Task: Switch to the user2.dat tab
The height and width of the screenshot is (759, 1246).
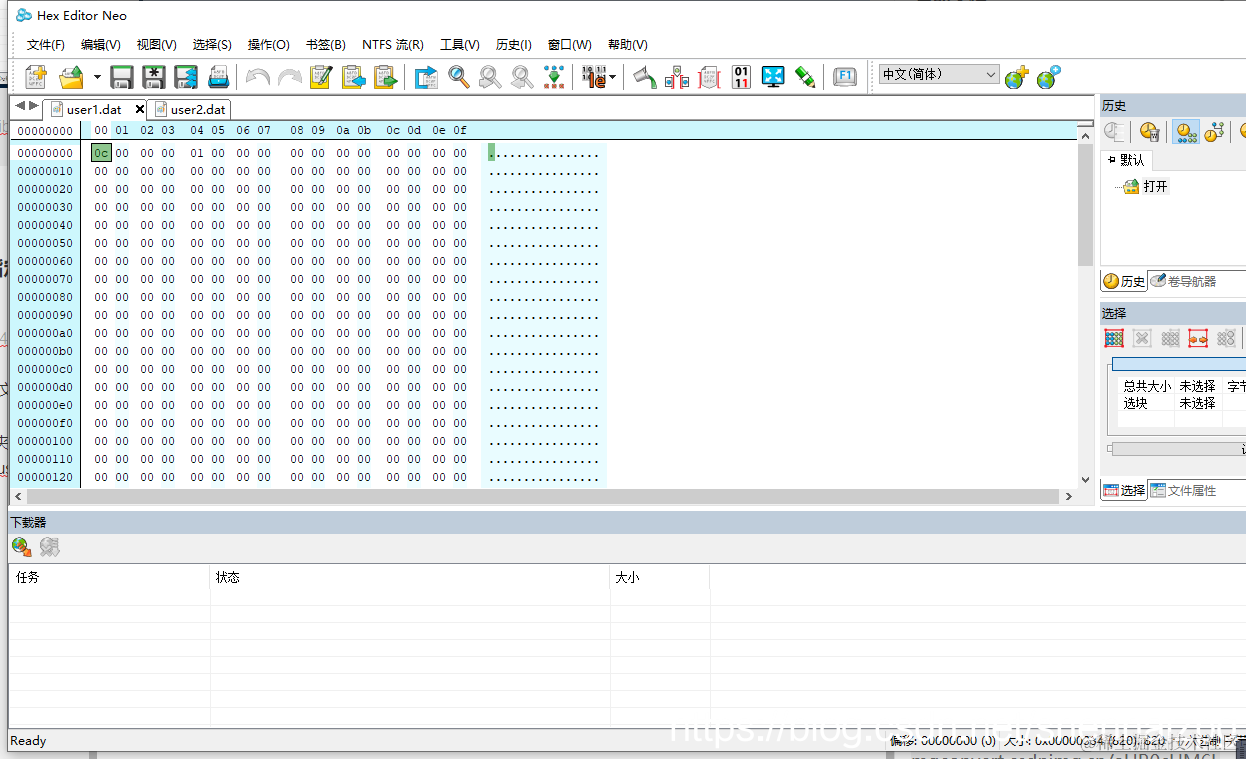Action: coord(190,109)
